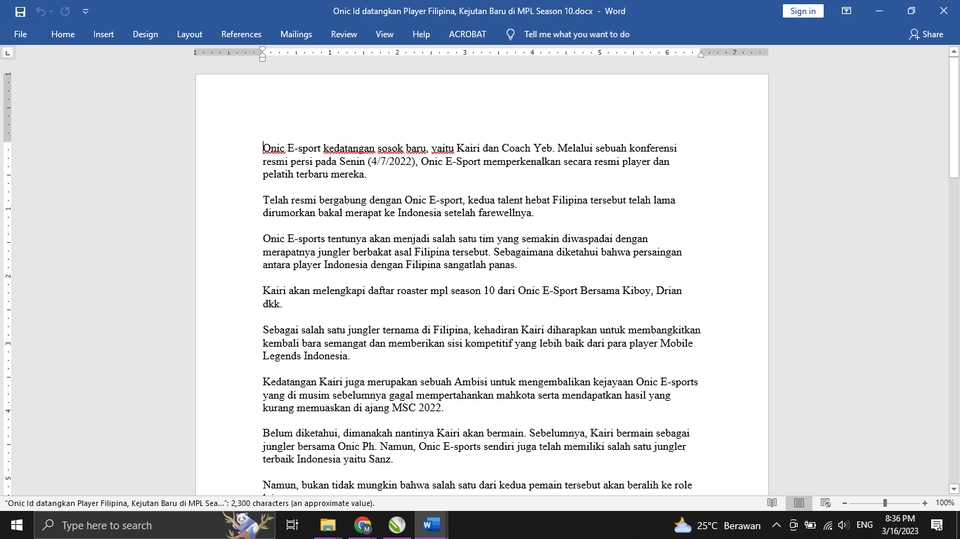
Task: Click the vertical scrollbar down arrow
Action: [x=953, y=489]
